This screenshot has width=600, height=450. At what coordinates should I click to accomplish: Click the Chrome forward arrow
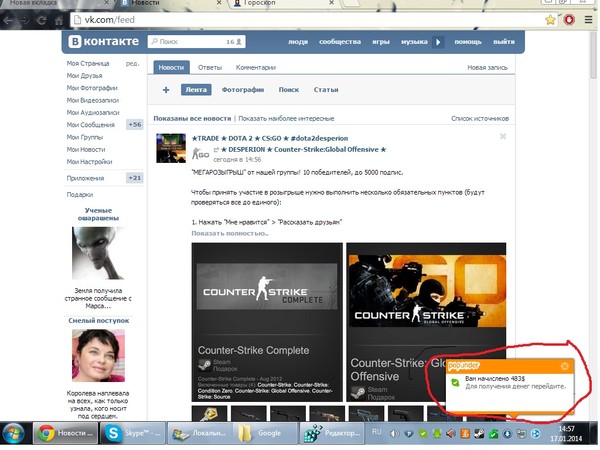tap(25, 20)
